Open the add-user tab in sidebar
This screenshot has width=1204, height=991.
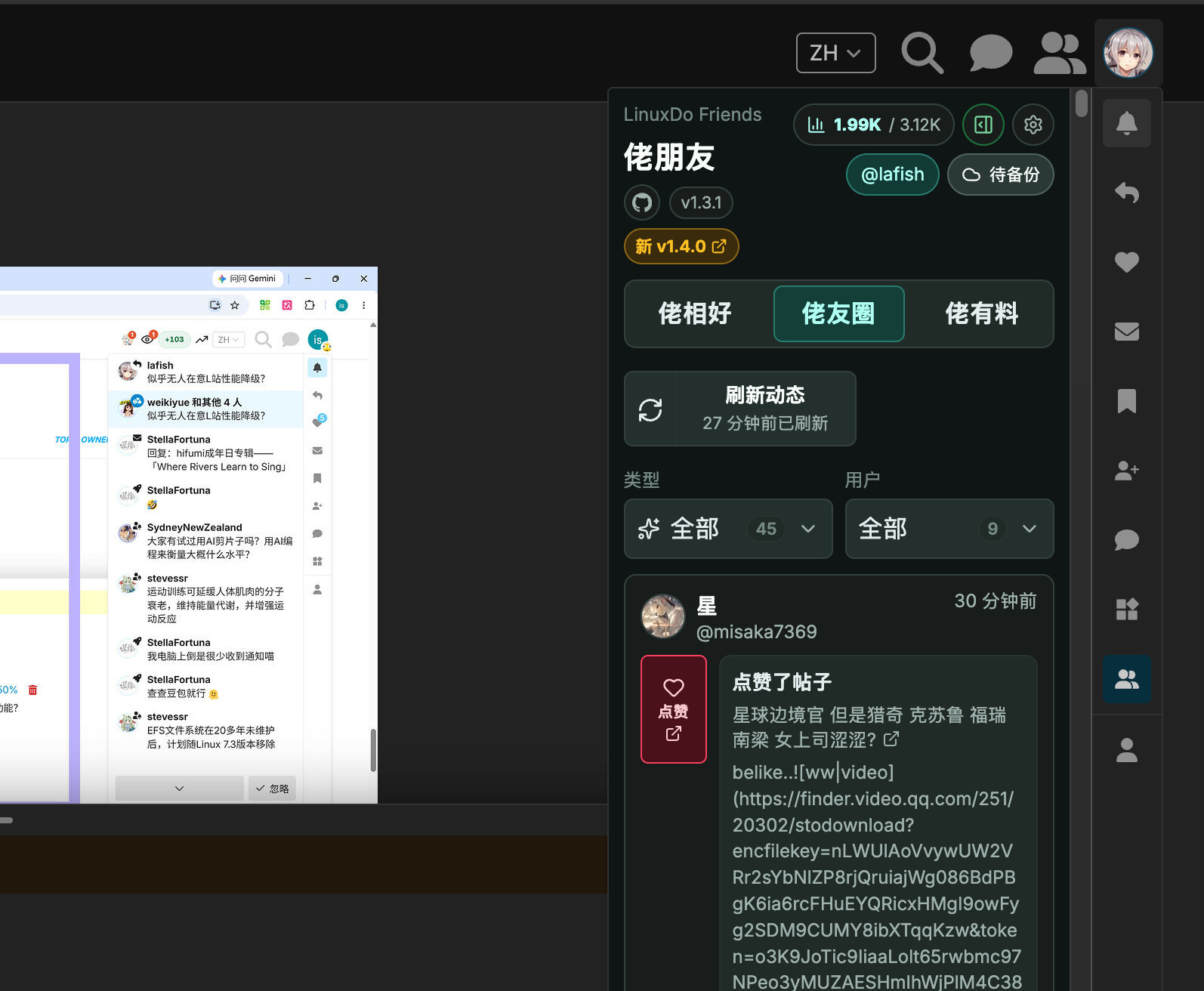click(x=1126, y=471)
